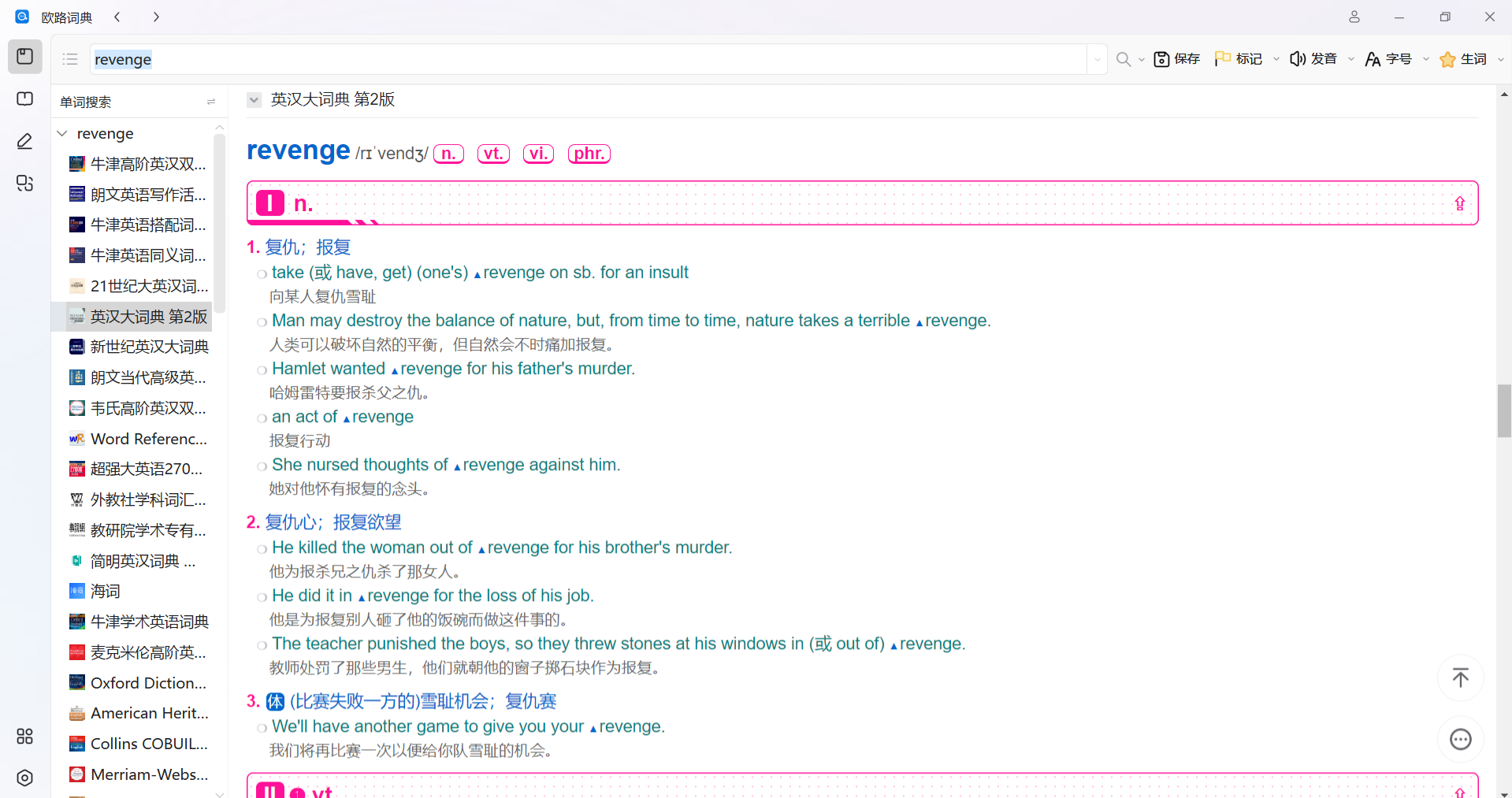The width and height of the screenshot is (1512, 798).
Task: Open search history dropdown in search box
Action: click(1097, 59)
